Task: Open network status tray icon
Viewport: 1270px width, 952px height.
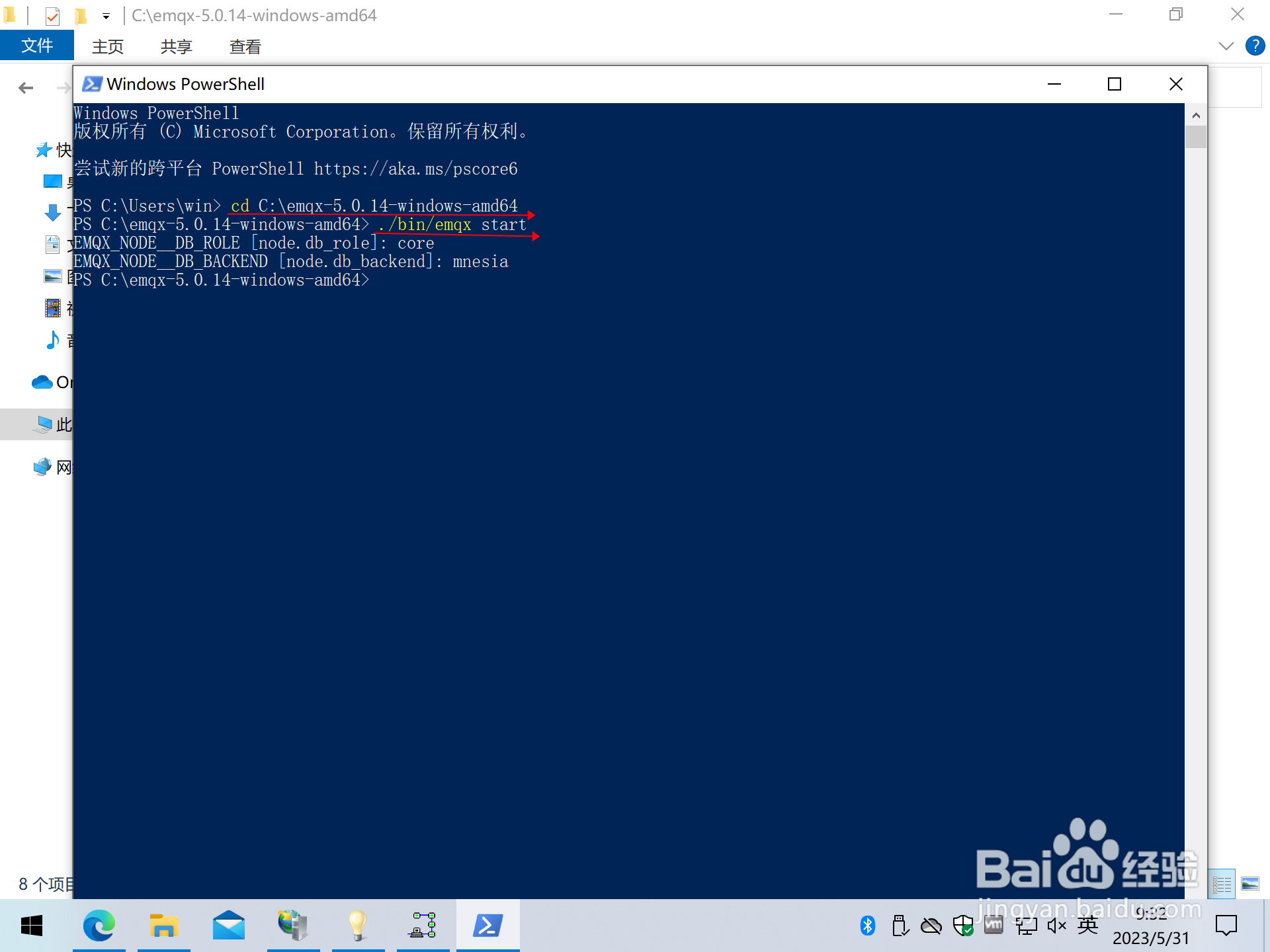Action: (x=1026, y=926)
